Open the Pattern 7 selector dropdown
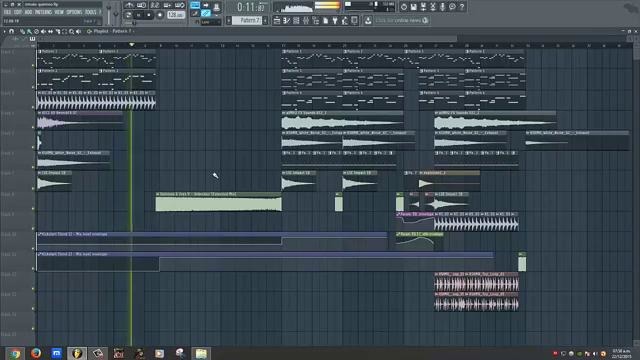The image size is (640, 360). coord(247,20)
